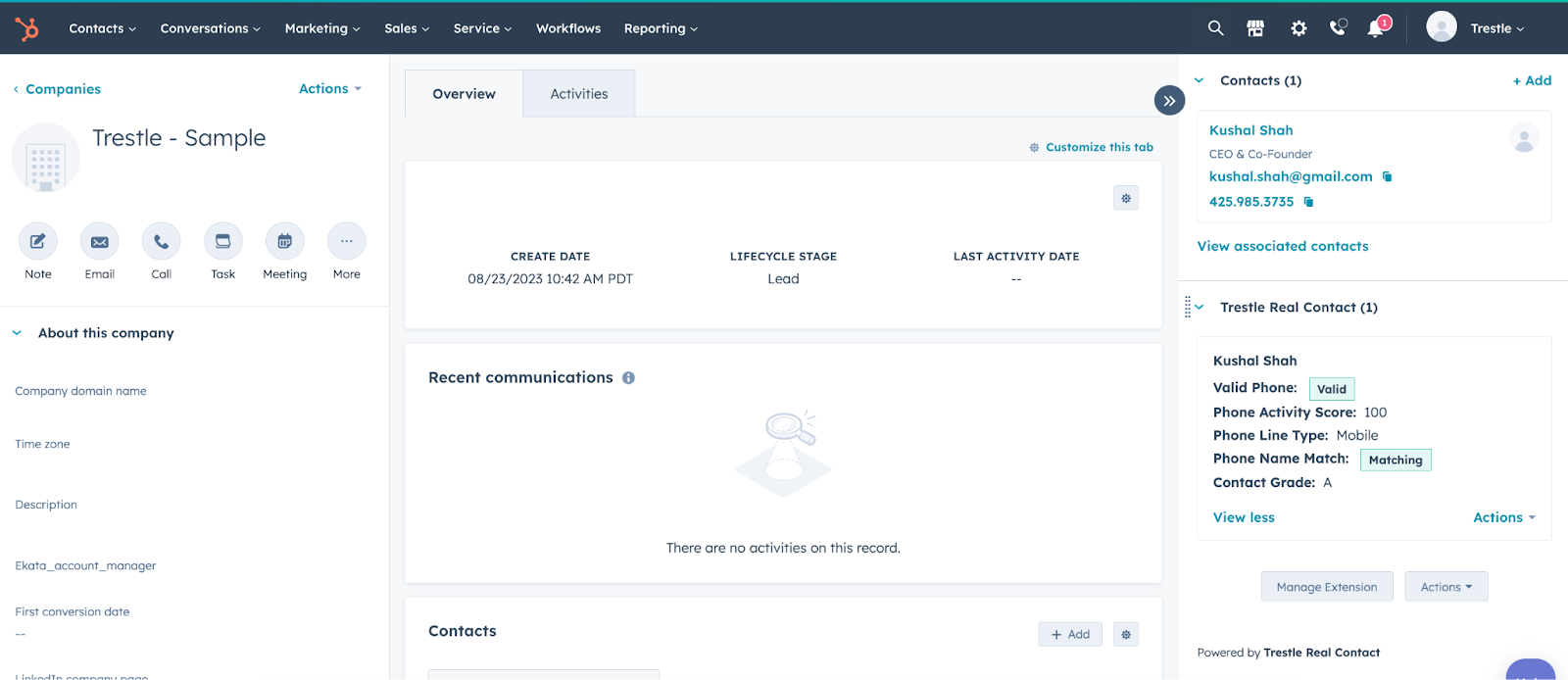Copy Kushal Shah's email address
1568x680 pixels.
pyautogui.click(x=1387, y=177)
